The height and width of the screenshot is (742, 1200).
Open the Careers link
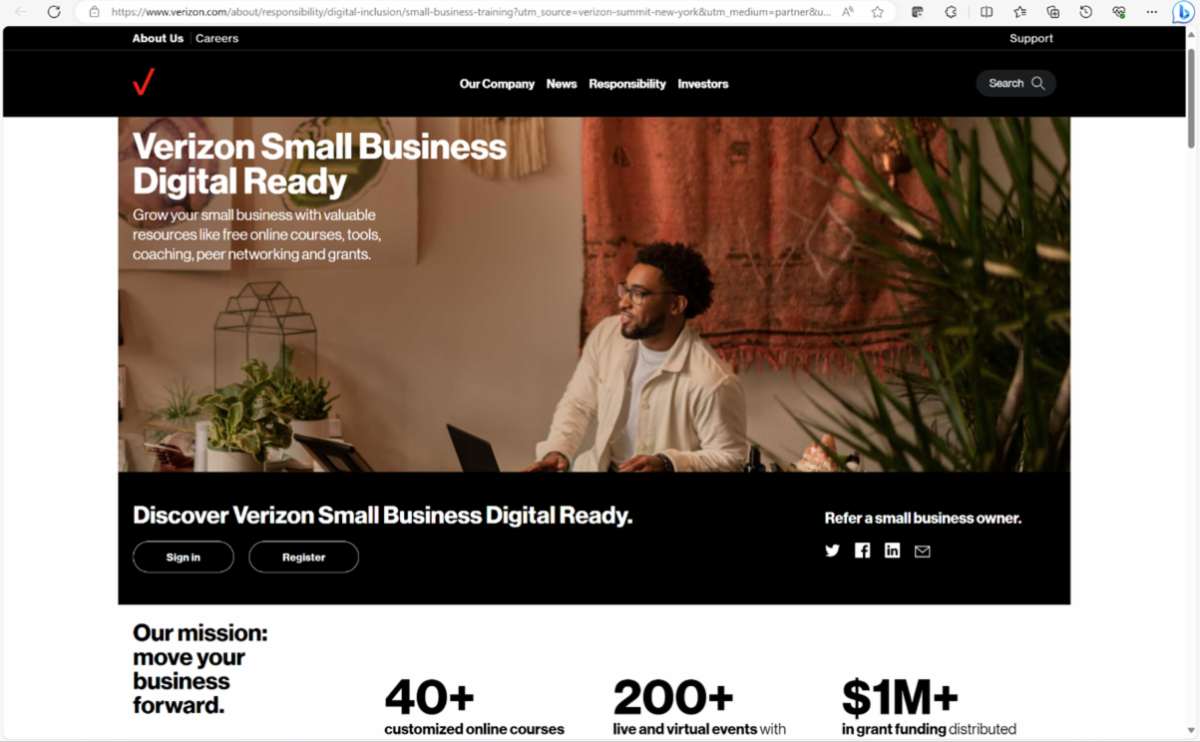217,38
